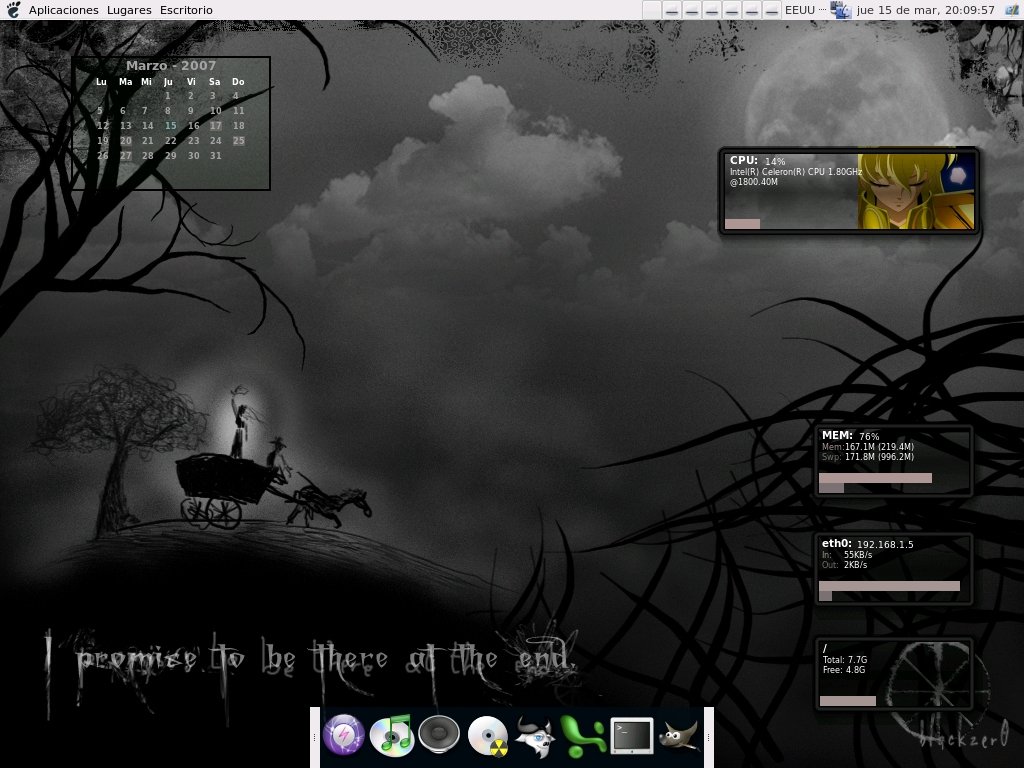Click the anime character image in CPU widget
This screenshot has height=768, width=1024.
pyautogui.click(x=916, y=191)
